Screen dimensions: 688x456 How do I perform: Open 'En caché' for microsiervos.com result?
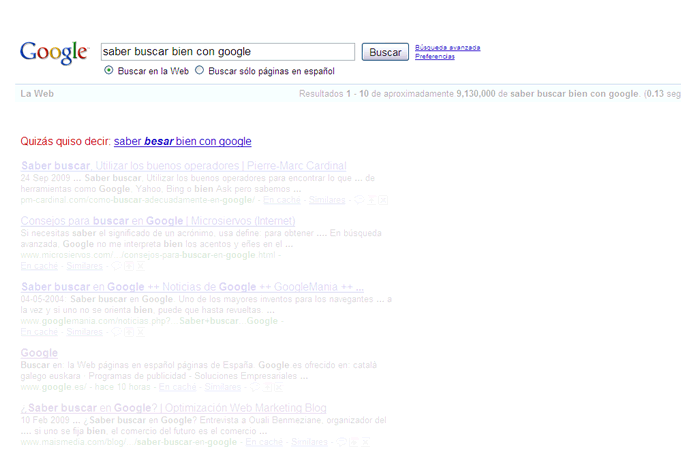point(39,266)
